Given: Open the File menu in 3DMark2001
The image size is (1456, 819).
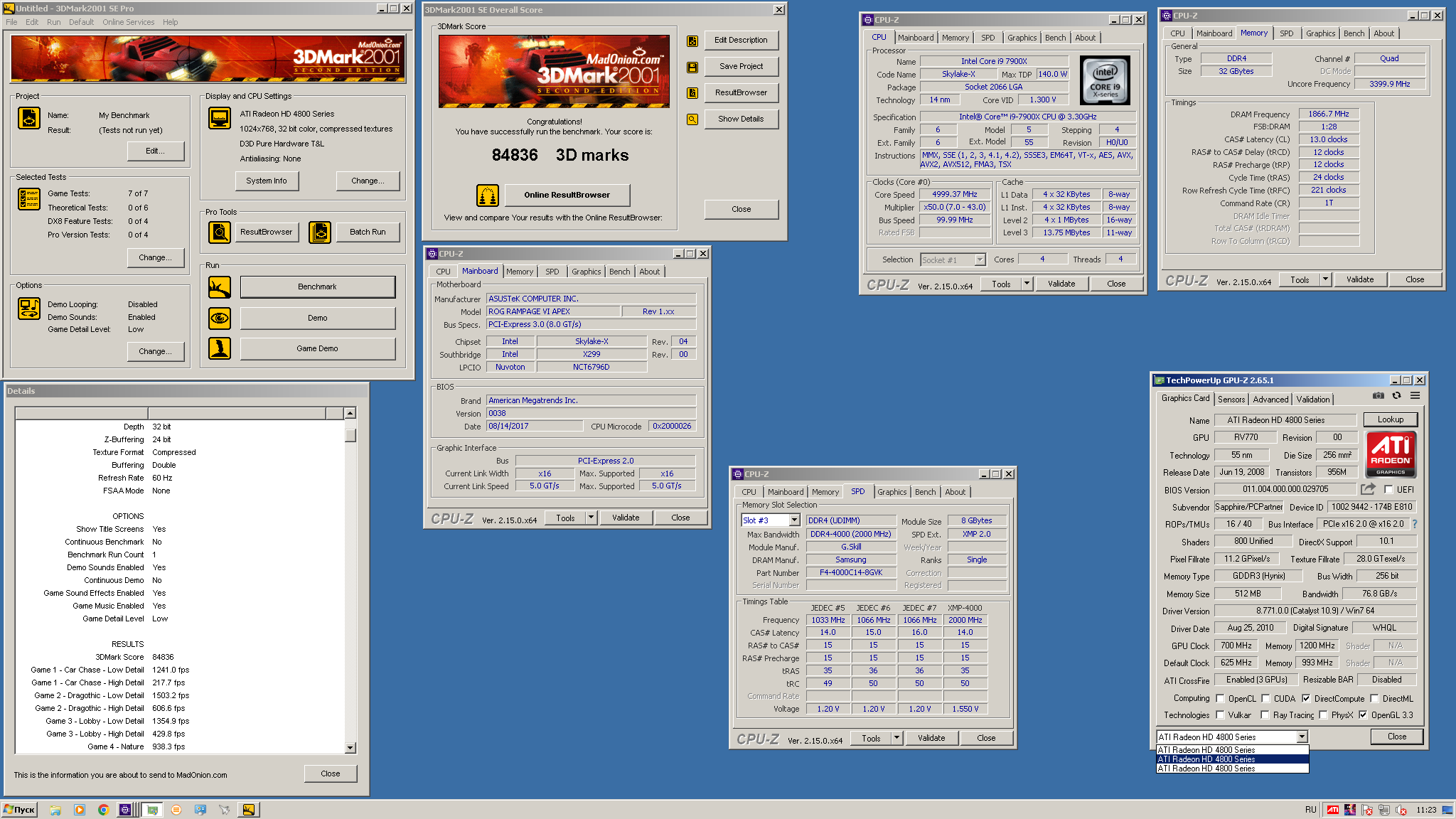Looking at the screenshot, I should [x=11, y=22].
